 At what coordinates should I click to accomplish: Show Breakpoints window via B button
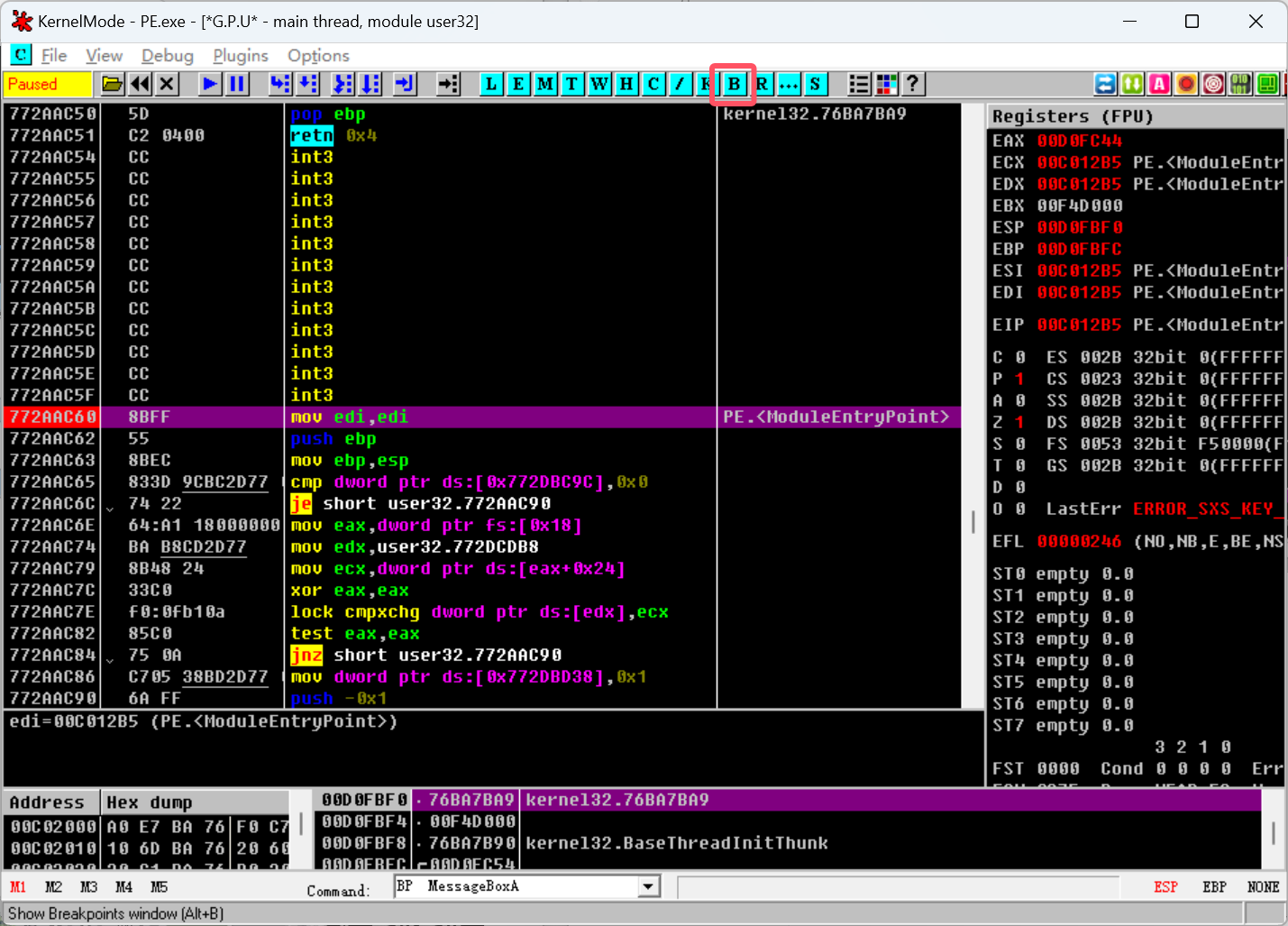[x=734, y=84]
